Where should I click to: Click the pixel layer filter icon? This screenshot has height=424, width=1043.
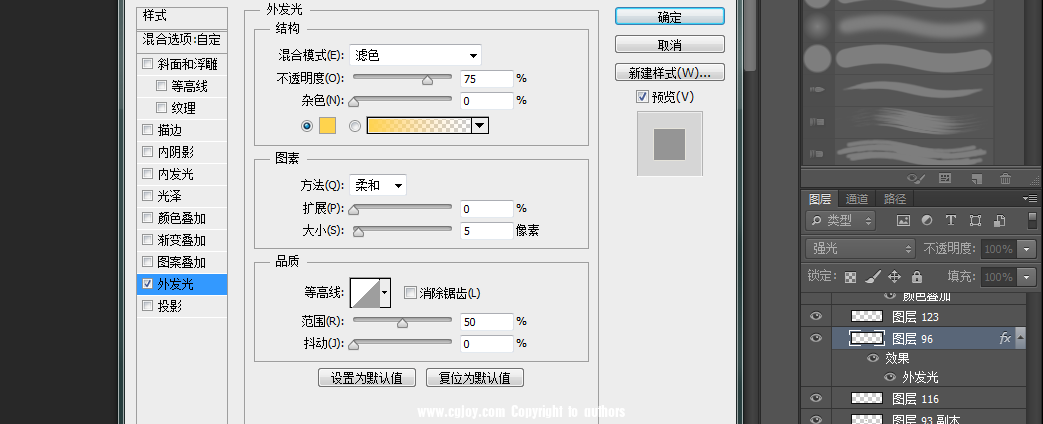[903, 220]
